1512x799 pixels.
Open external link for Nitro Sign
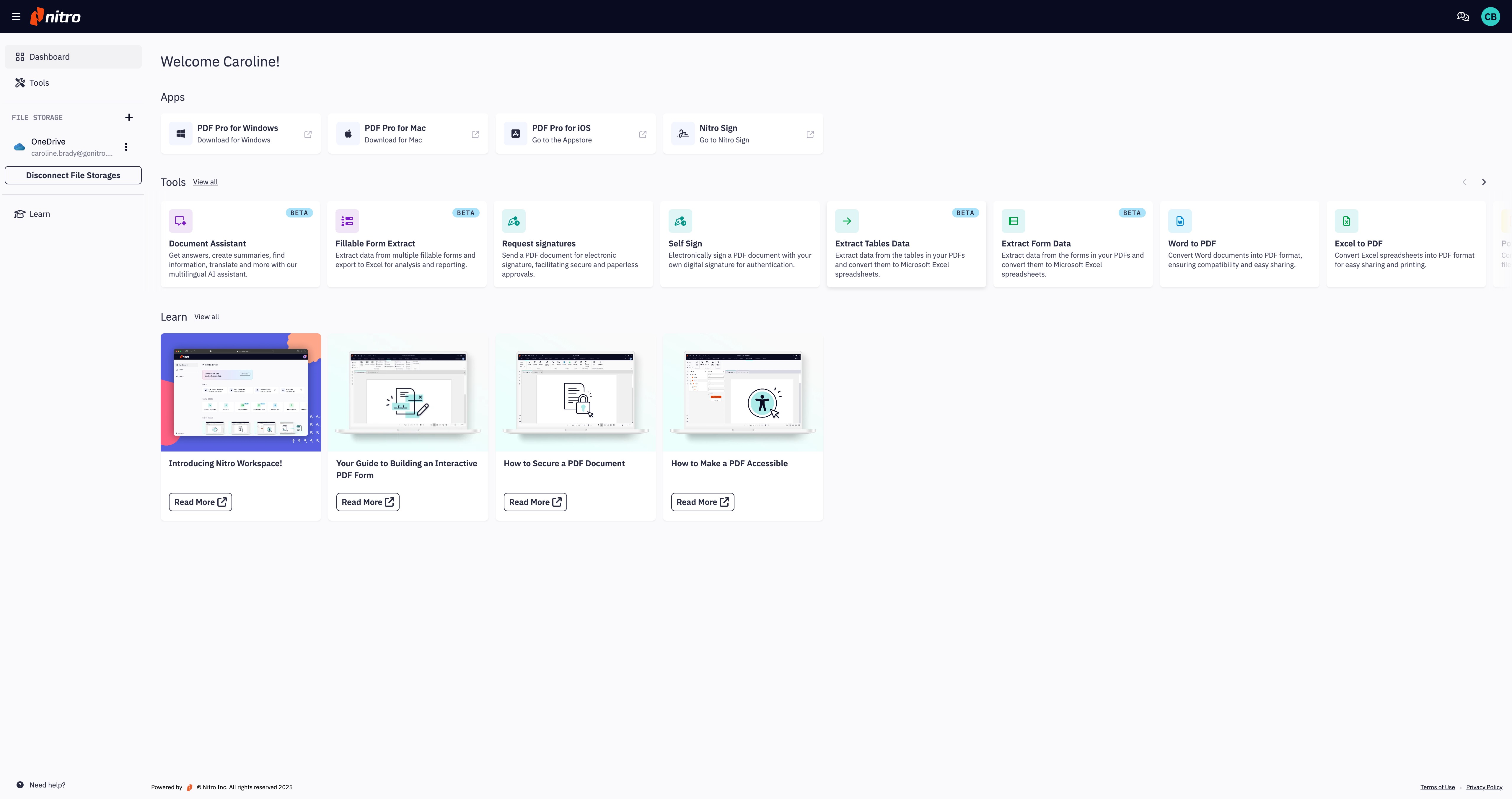[810, 134]
